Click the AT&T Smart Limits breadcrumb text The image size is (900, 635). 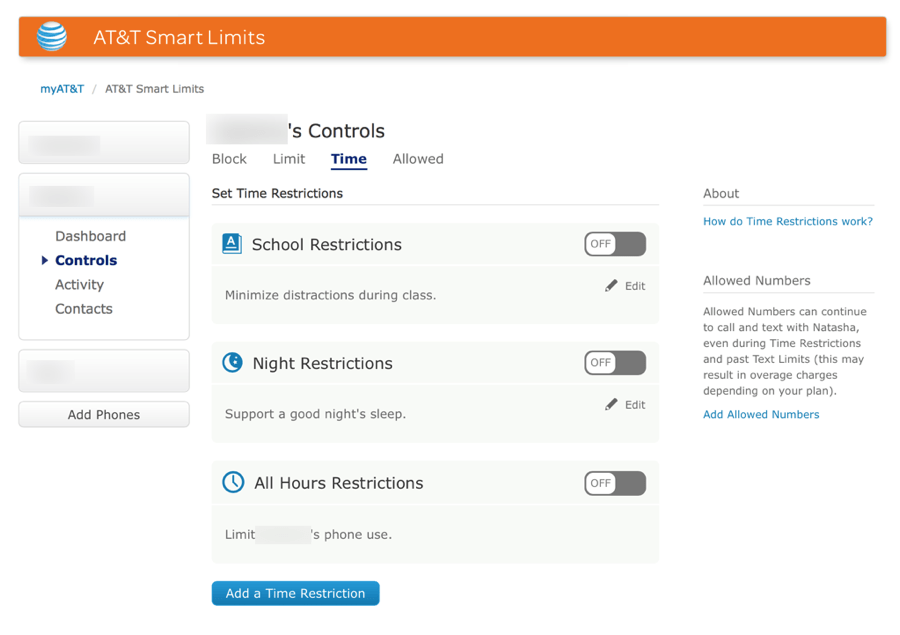click(x=154, y=89)
